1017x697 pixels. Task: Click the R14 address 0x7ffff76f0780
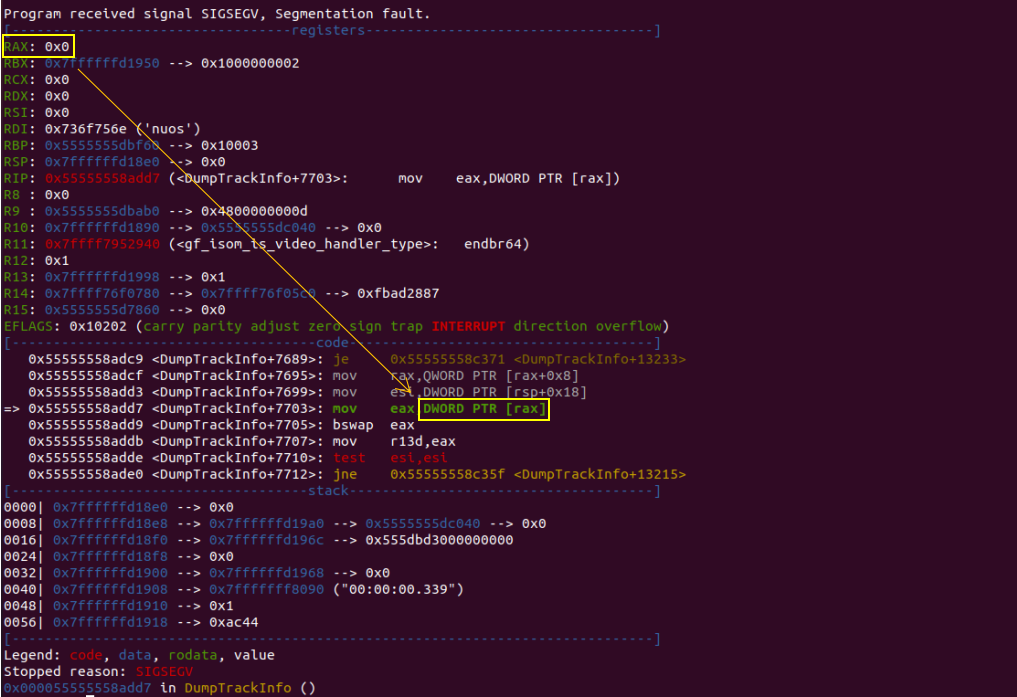tap(102, 293)
